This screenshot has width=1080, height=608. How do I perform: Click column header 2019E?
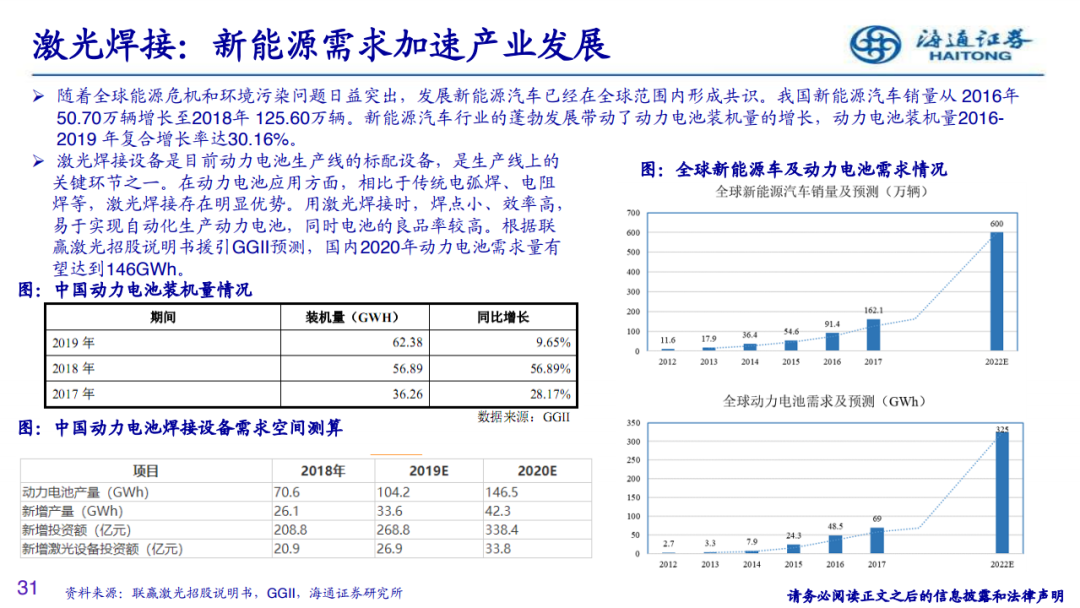(x=428, y=471)
